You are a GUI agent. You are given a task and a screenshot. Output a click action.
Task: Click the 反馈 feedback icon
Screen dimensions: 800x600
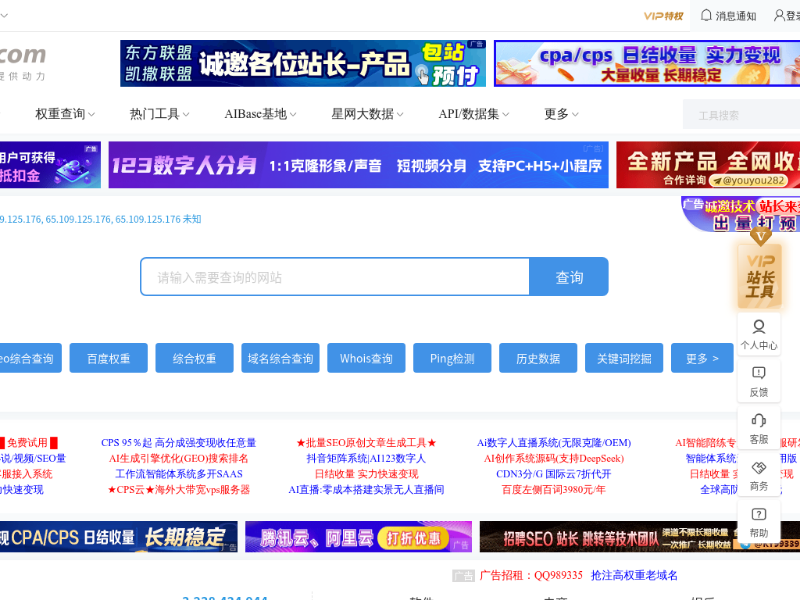pyautogui.click(x=758, y=381)
